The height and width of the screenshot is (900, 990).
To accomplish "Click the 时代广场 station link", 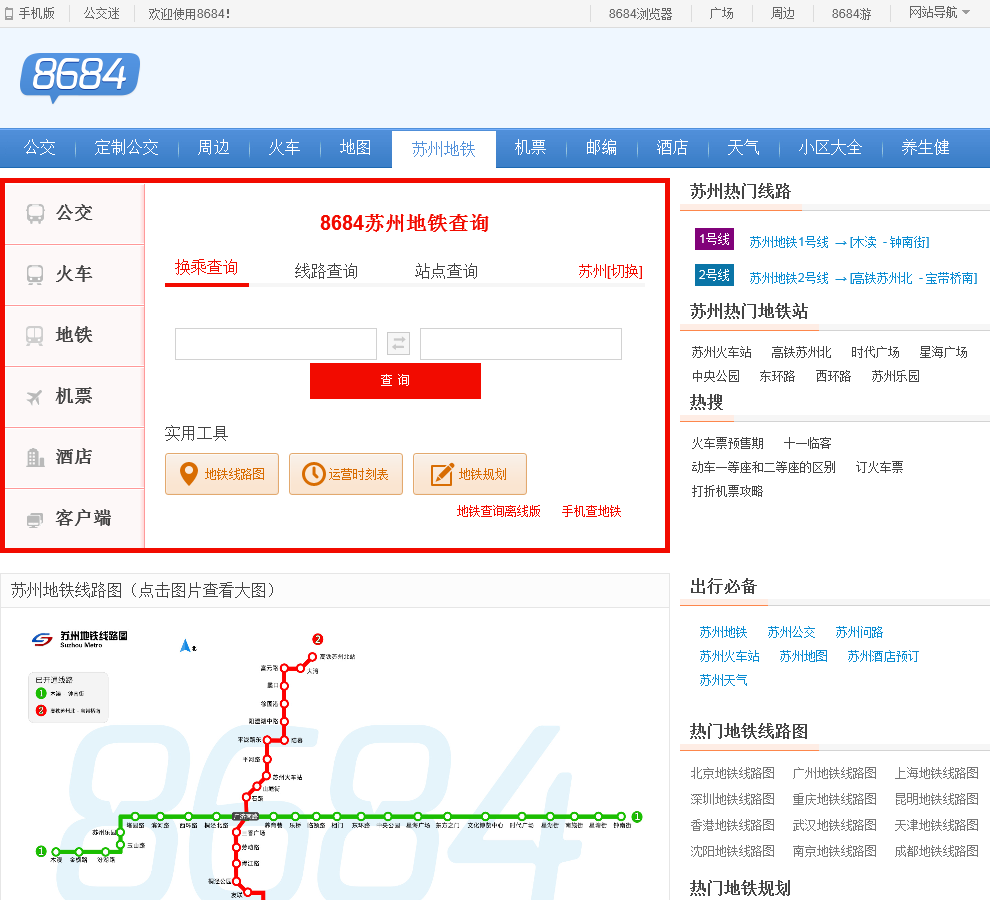I will 875,352.
